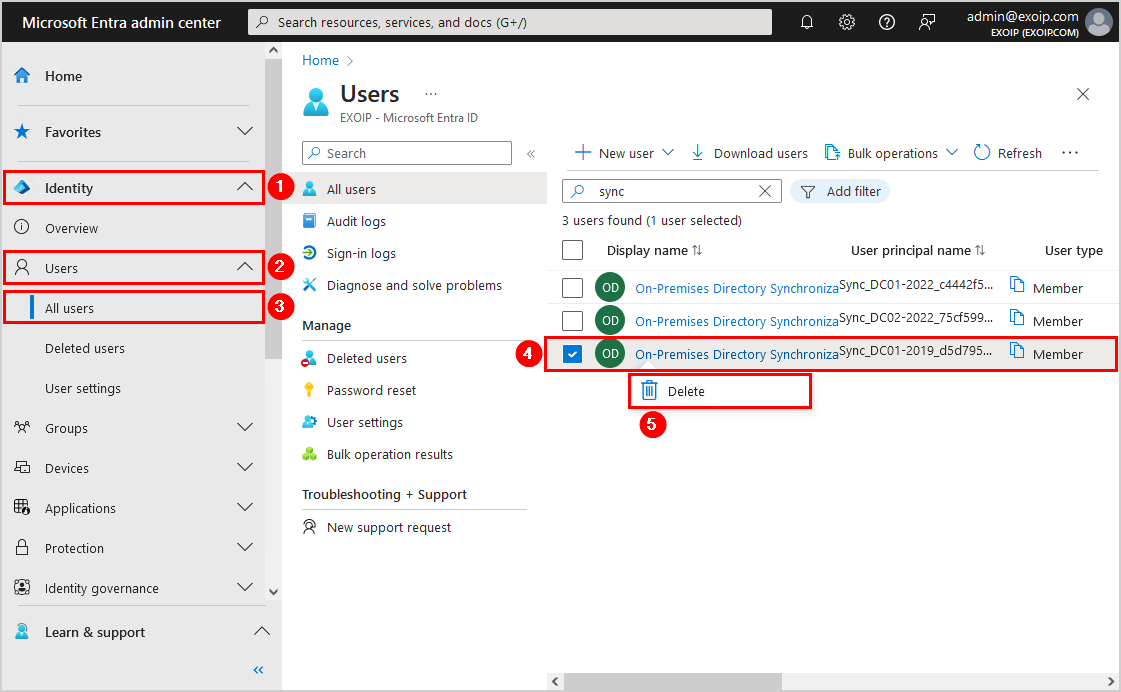The image size is (1121, 692).
Task: Click the help question mark icon
Action: pyautogui.click(x=887, y=22)
